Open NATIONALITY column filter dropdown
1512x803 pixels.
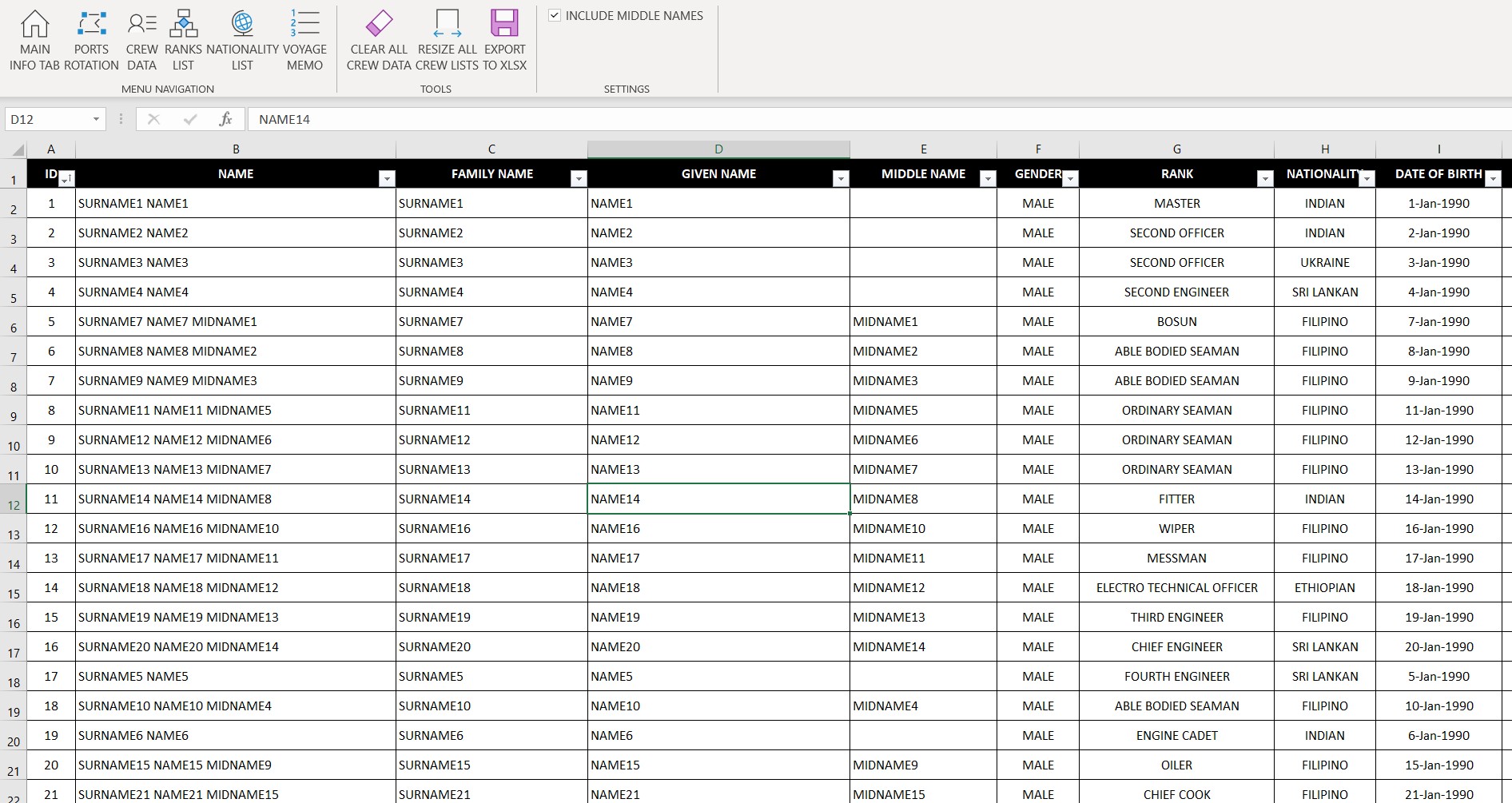(1367, 179)
